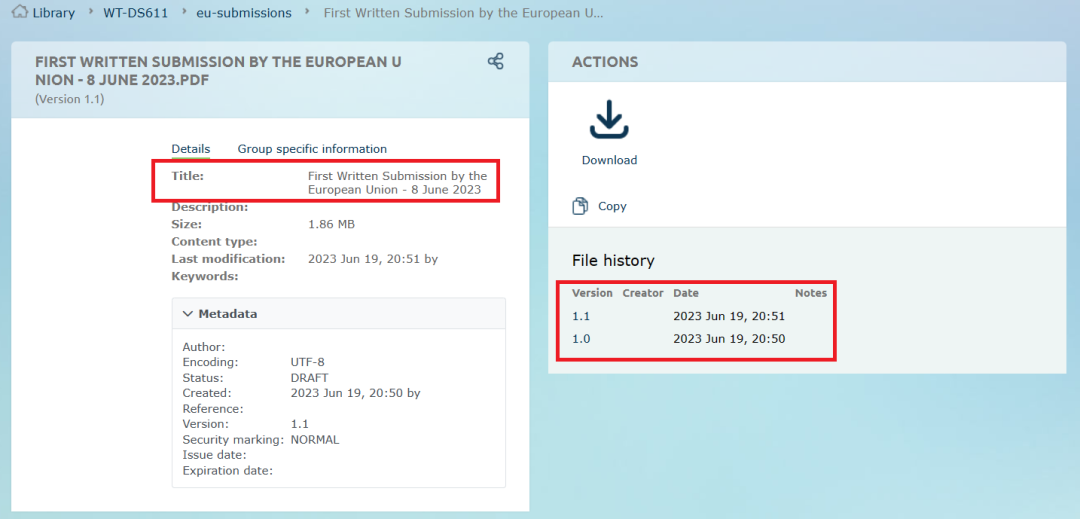Click the current breadcrumb First Written Submission
This screenshot has height=519, width=1080.
(464, 12)
